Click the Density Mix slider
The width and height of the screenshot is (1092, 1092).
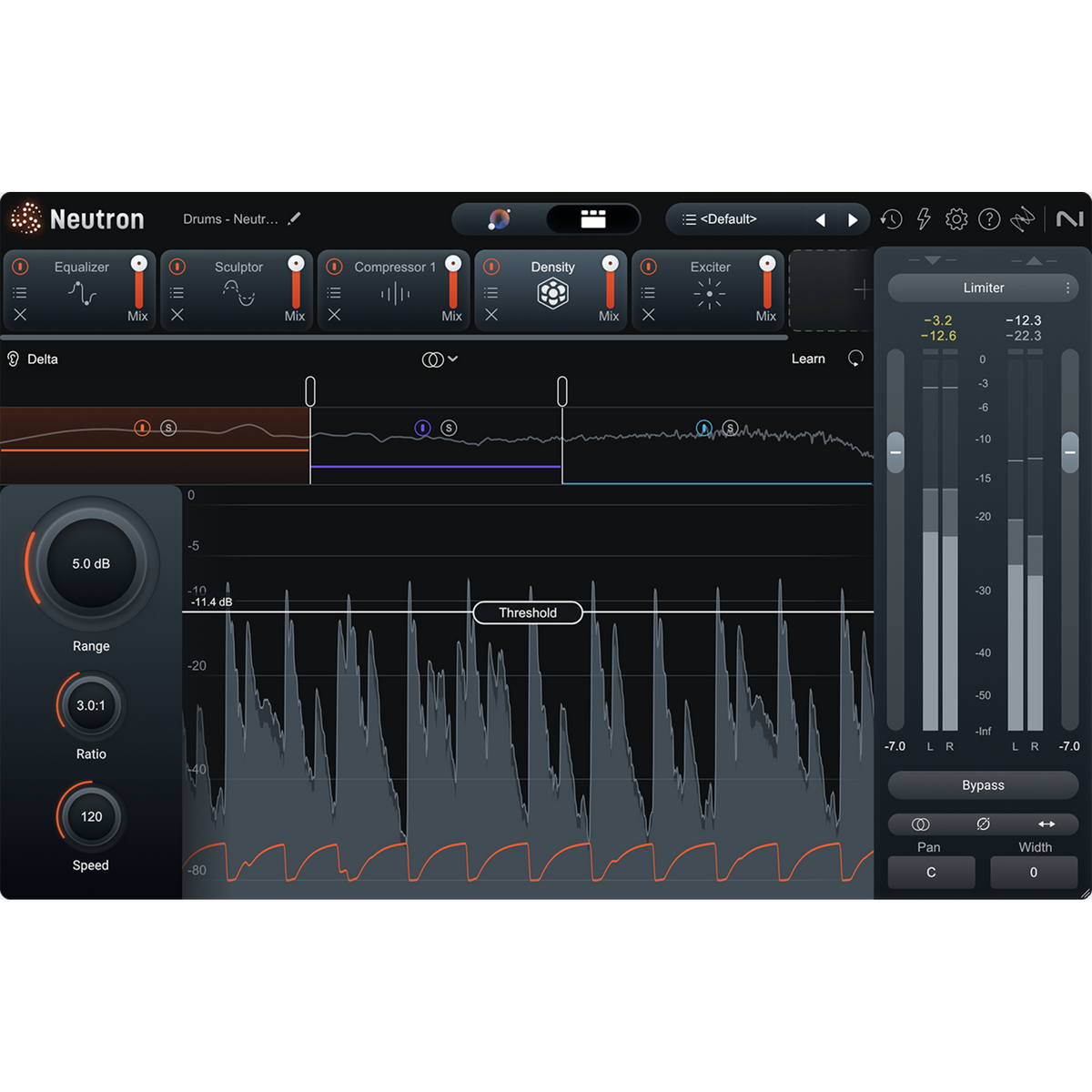610,282
